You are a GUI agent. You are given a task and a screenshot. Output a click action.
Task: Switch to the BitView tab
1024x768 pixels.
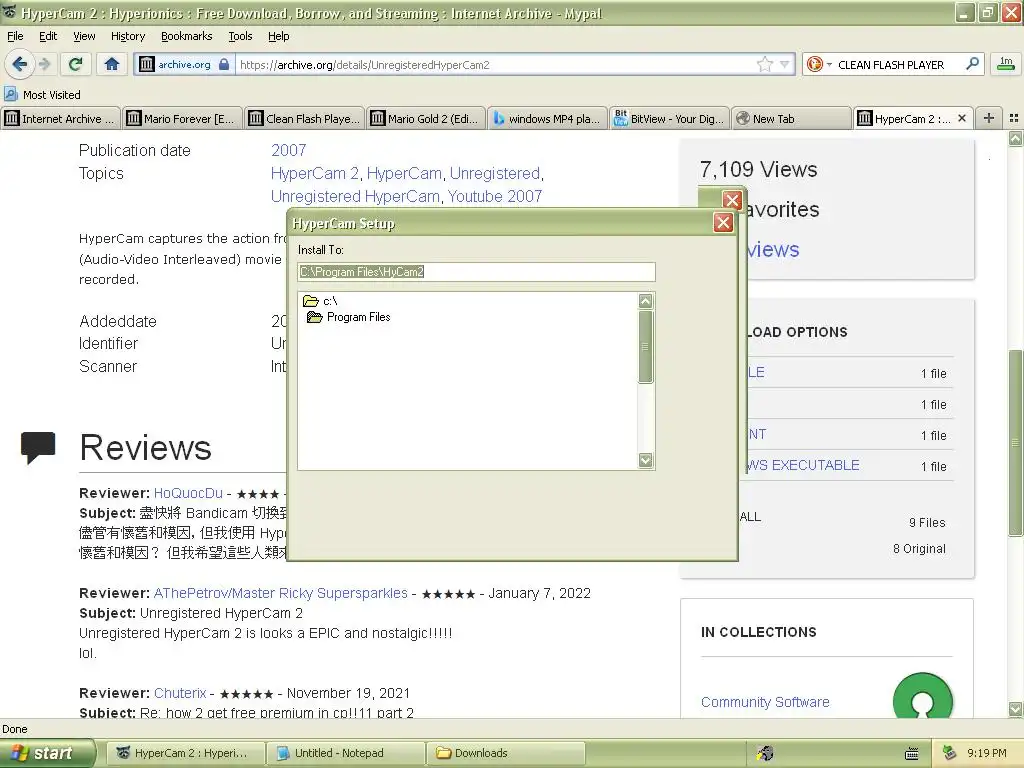(x=670, y=118)
